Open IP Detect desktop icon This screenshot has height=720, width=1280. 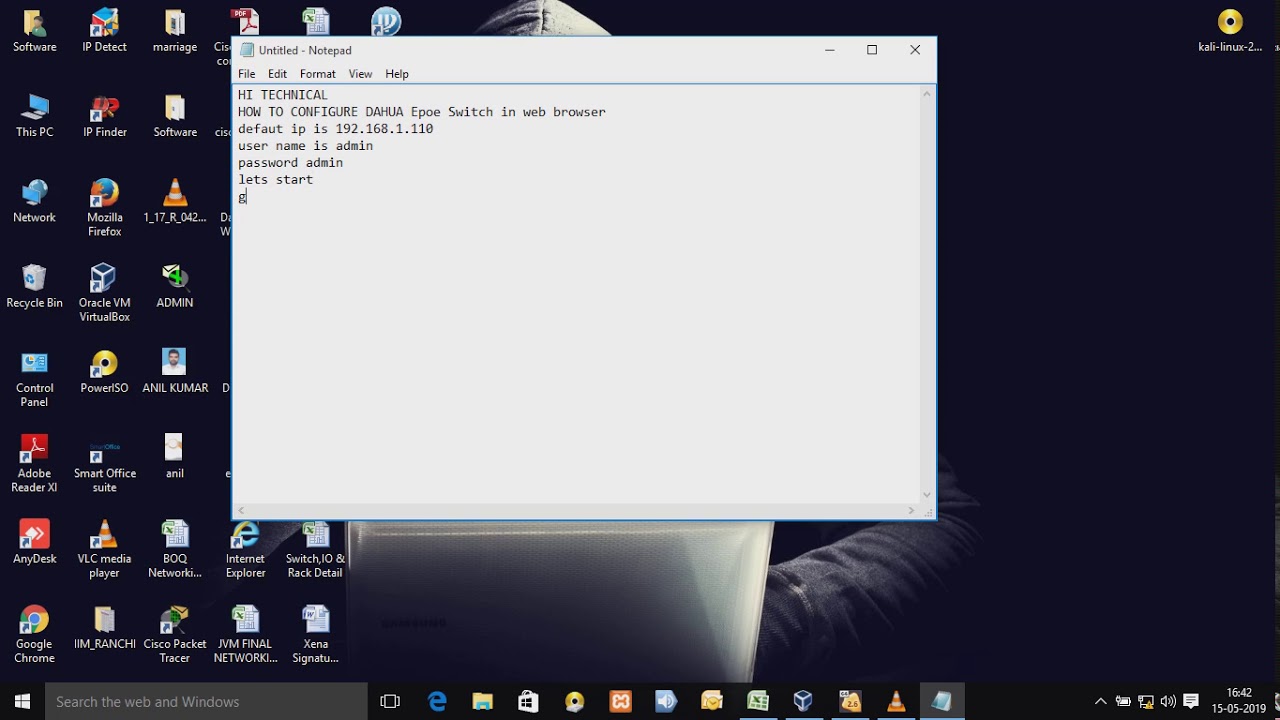coord(105,31)
